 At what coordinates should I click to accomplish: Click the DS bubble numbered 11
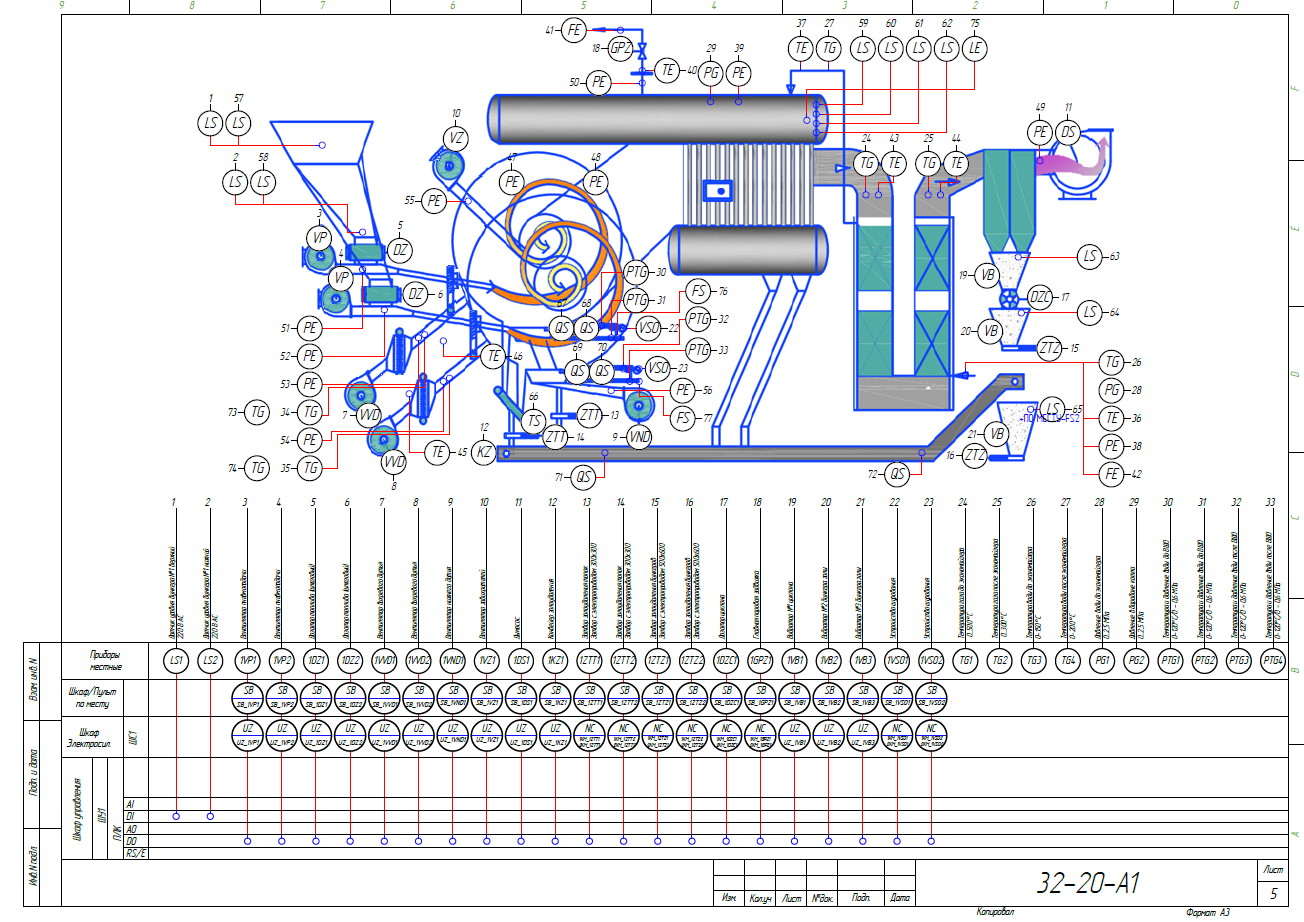(x=1068, y=132)
